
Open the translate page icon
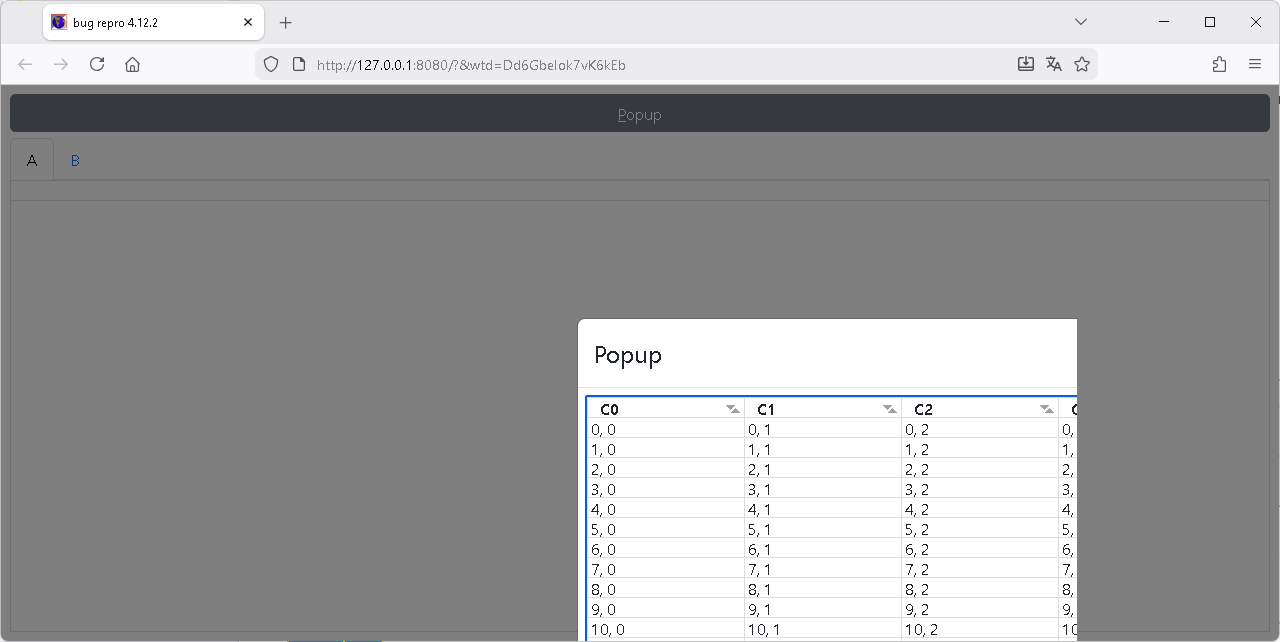[1053, 64]
